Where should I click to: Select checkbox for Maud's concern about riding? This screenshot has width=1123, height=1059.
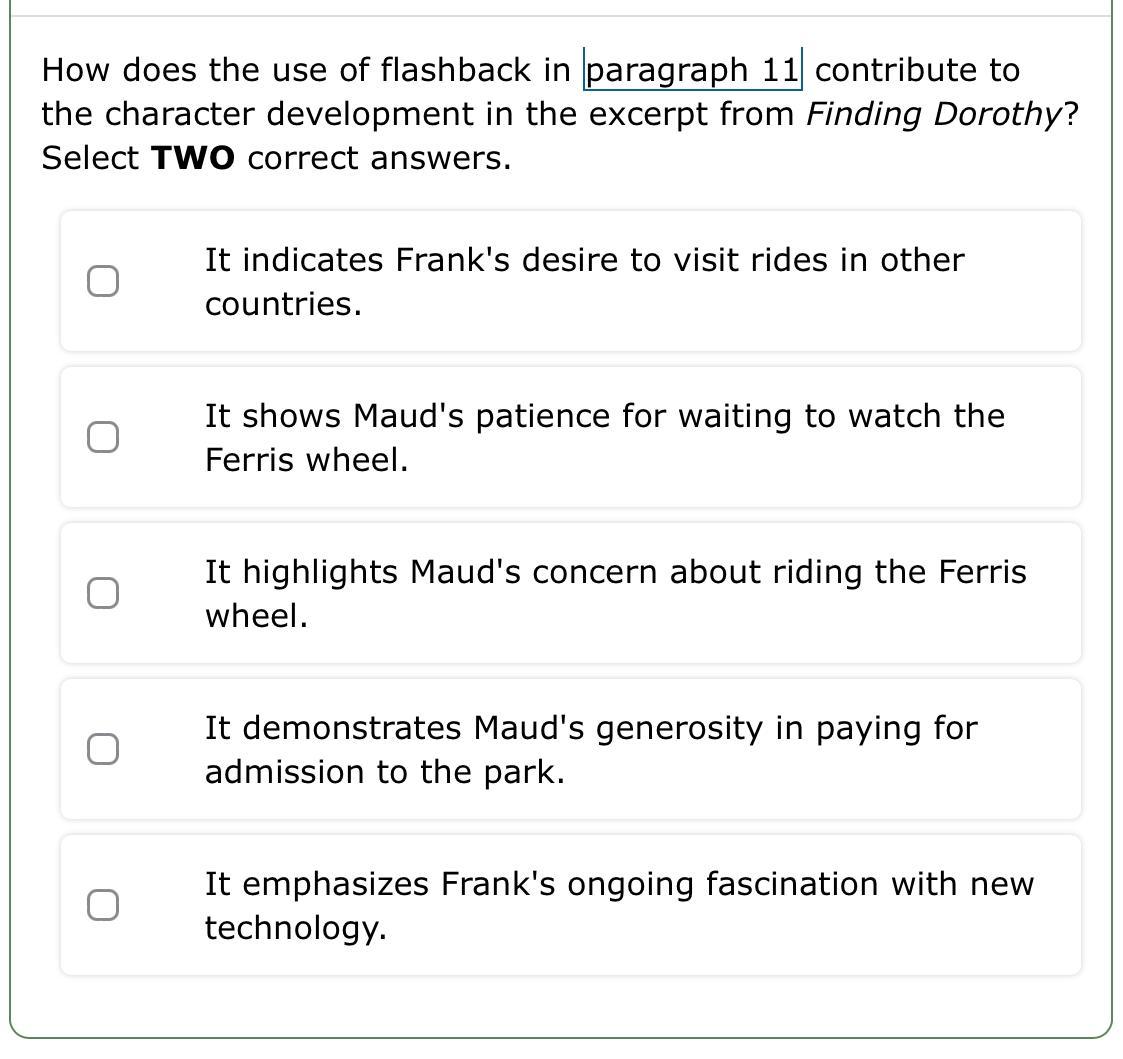click(x=103, y=593)
